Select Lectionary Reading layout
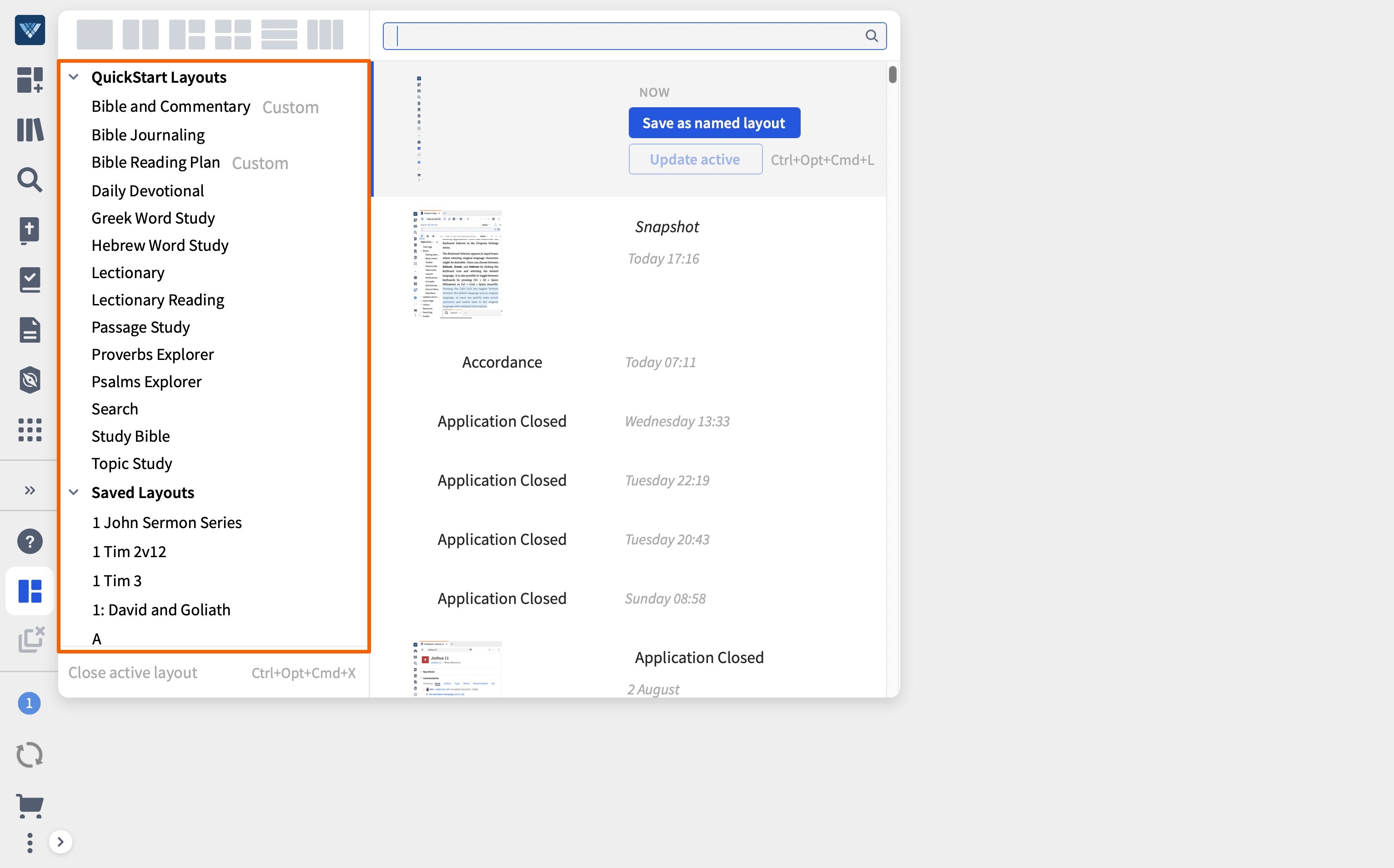The width and height of the screenshot is (1394, 868). pyautogui.click(x=158, y=299)
